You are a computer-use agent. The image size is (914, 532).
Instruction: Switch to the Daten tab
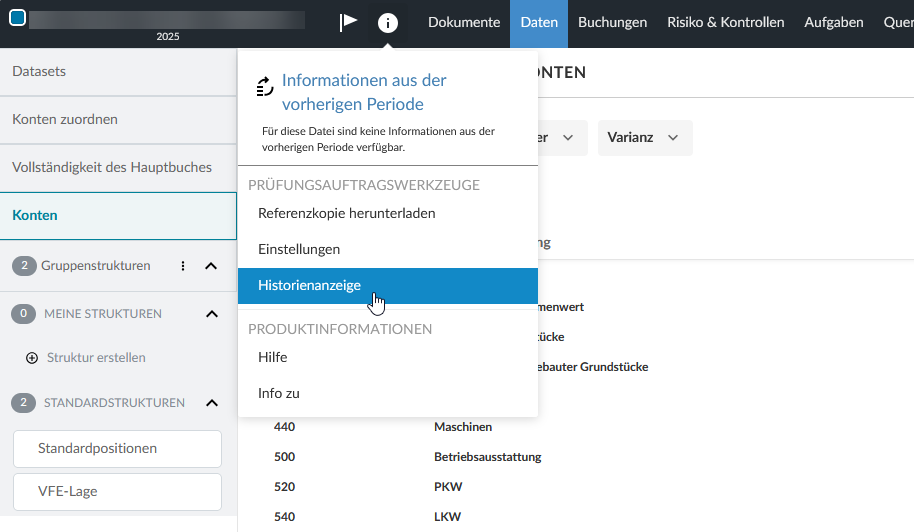tap(539, 23)
